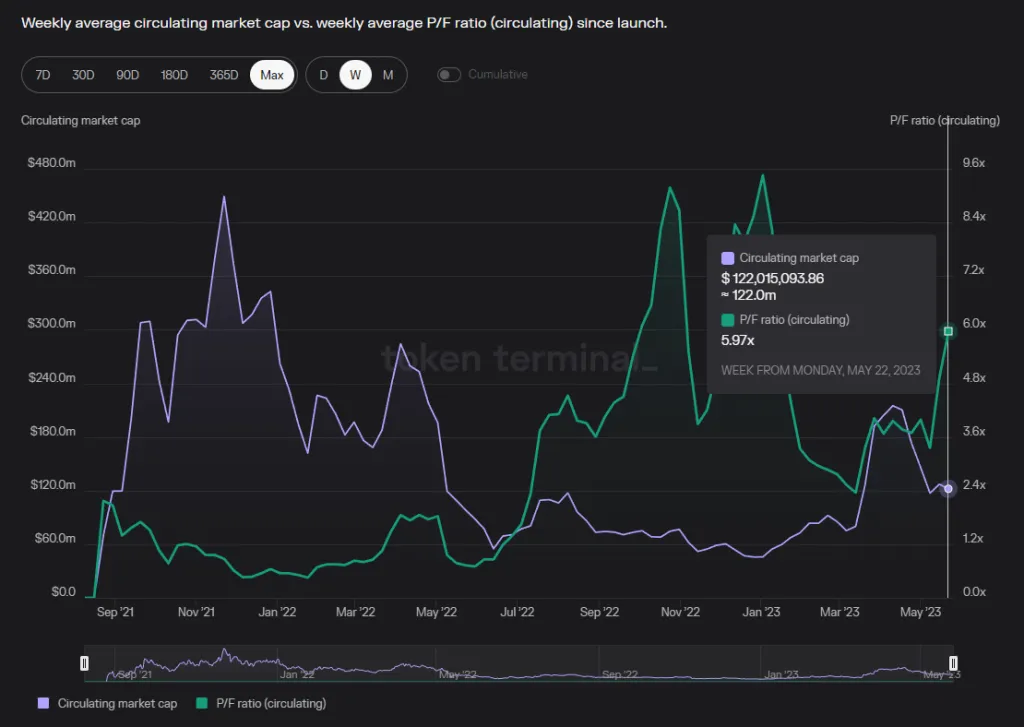1024x727 pixels.
Task: Toggle the P/F ratio (circulating) legend item
Action: coord(262,703)
